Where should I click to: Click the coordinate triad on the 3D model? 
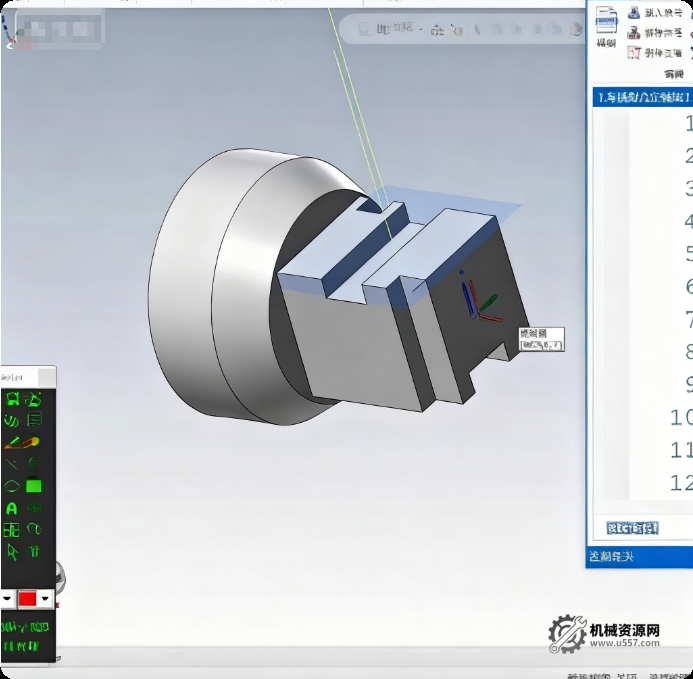tap(478, 303)
